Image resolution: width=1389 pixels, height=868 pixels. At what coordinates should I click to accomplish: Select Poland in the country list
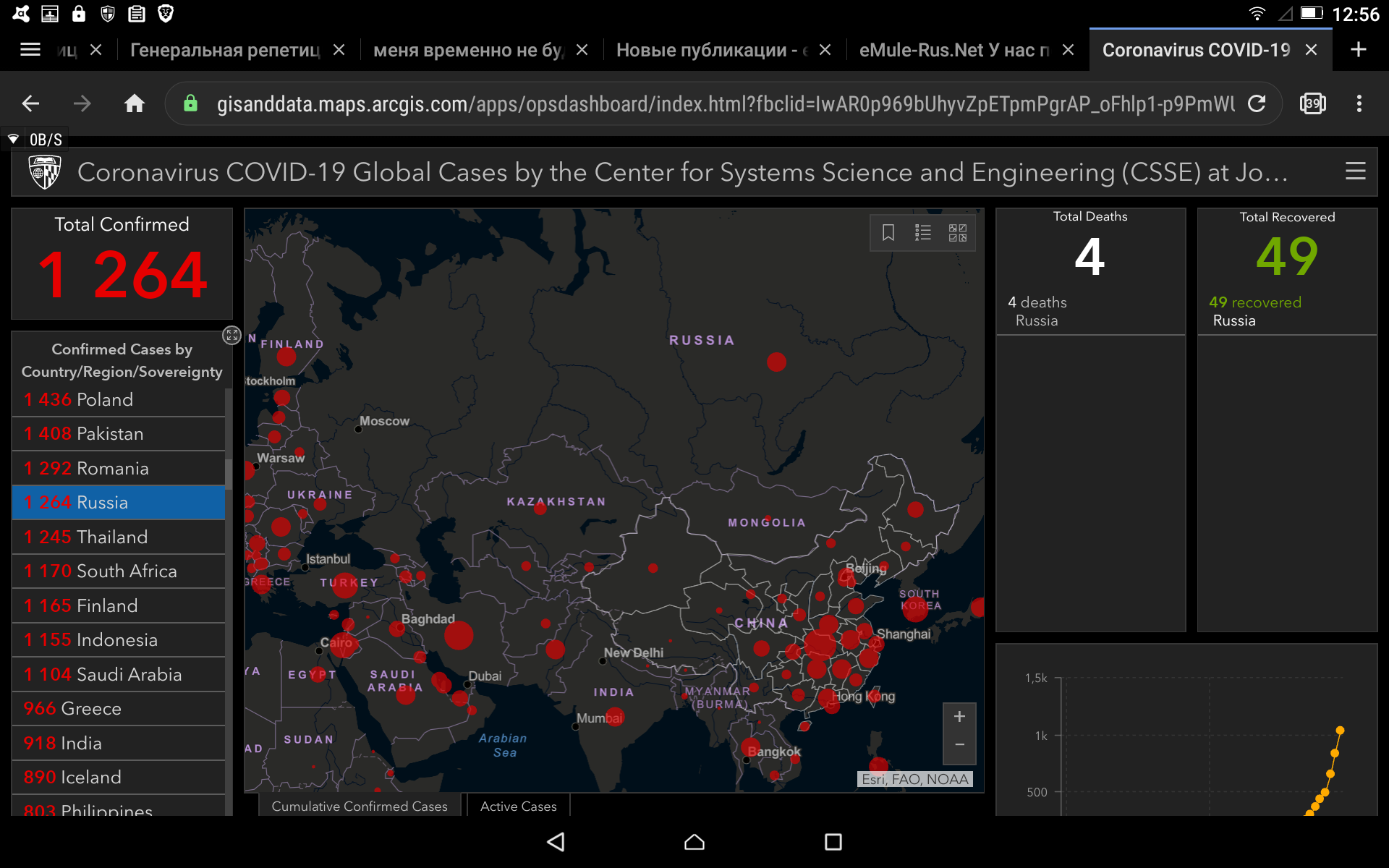[119, 399]
